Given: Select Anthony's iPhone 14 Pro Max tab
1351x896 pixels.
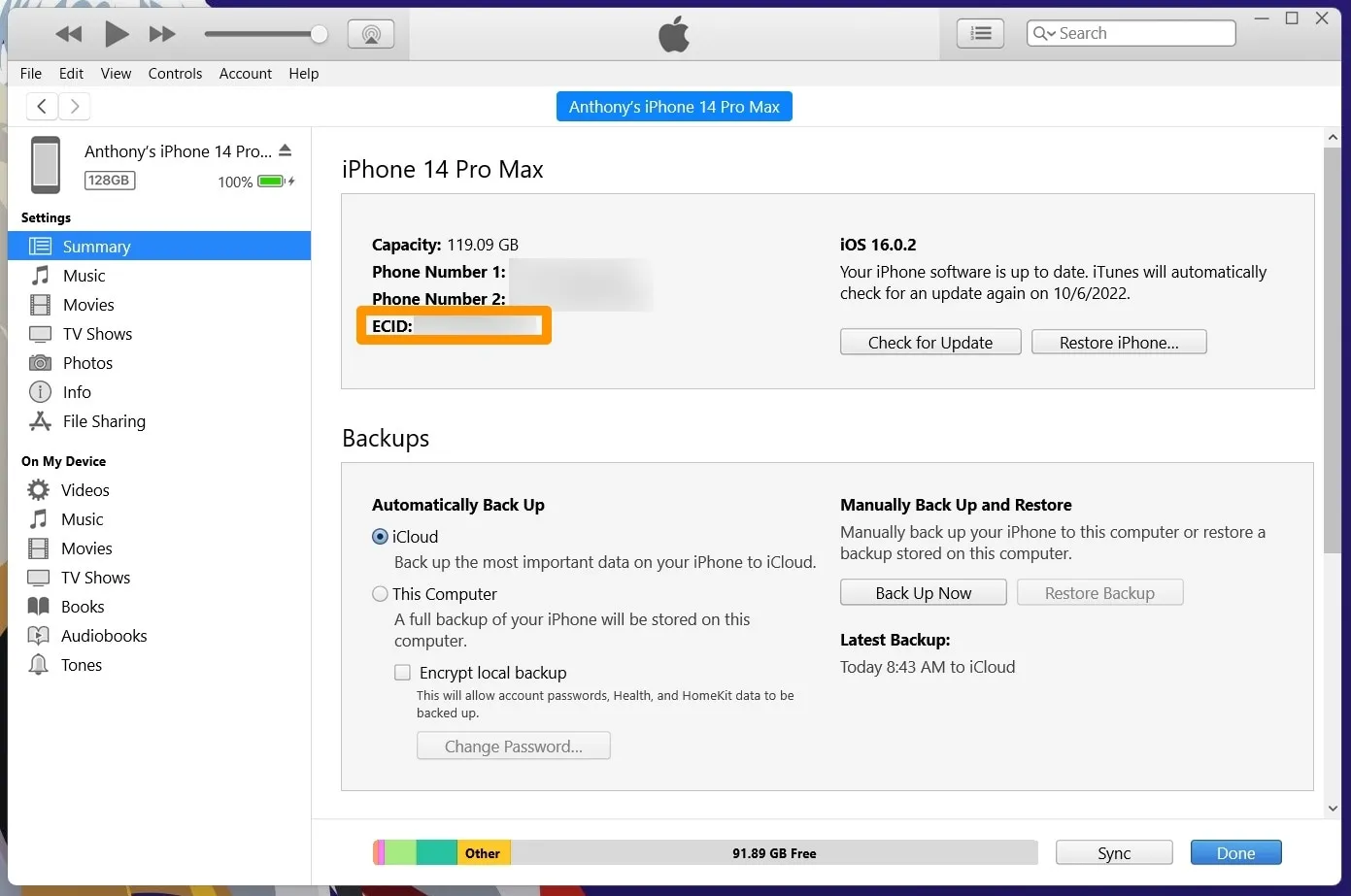Looking at the screenshot, I should coord(674,107).
